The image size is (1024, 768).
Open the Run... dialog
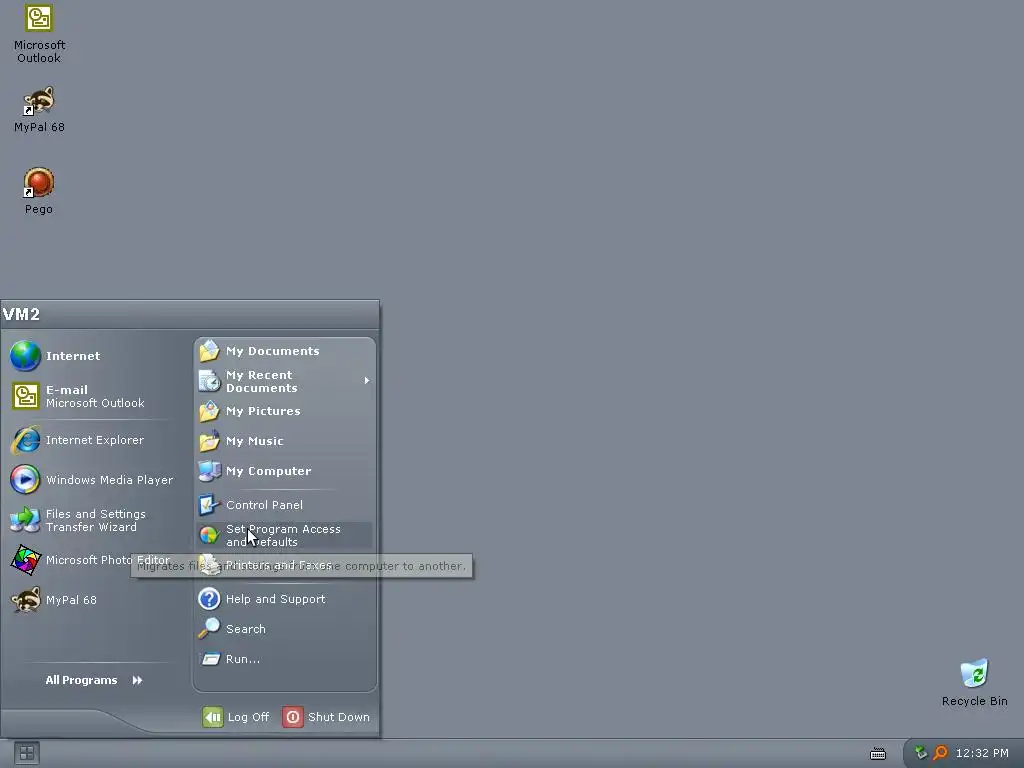[285, 659]
